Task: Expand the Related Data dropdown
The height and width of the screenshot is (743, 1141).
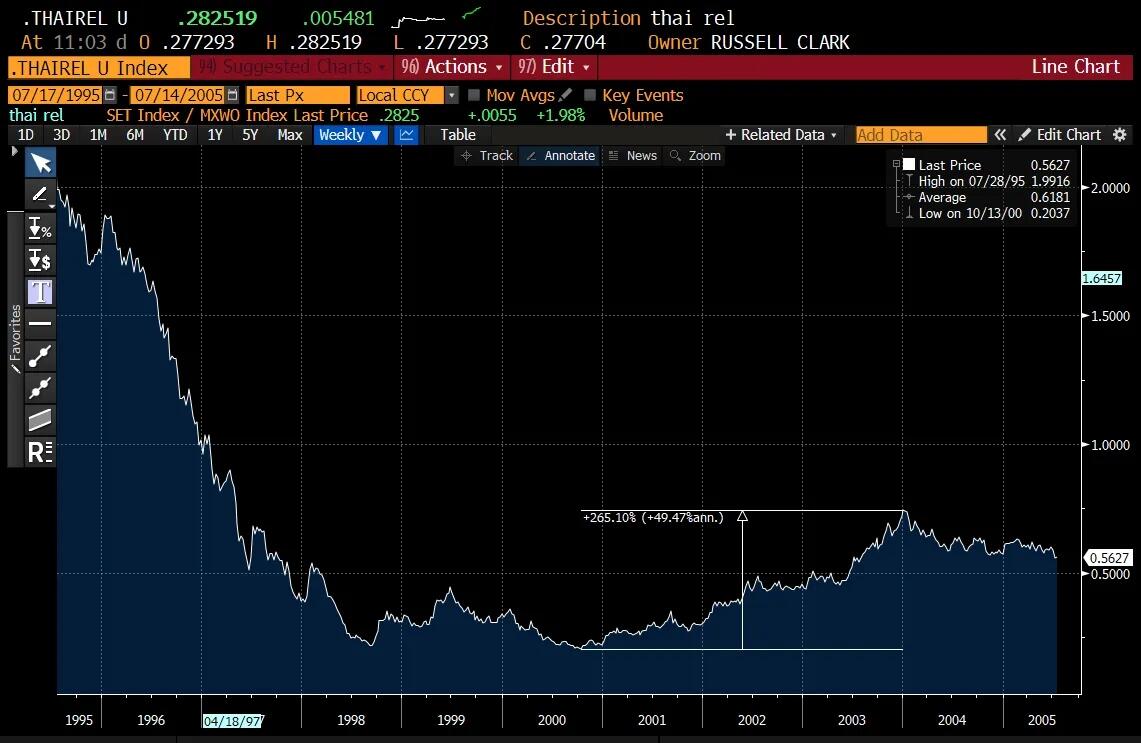Action: pos(781,135)
